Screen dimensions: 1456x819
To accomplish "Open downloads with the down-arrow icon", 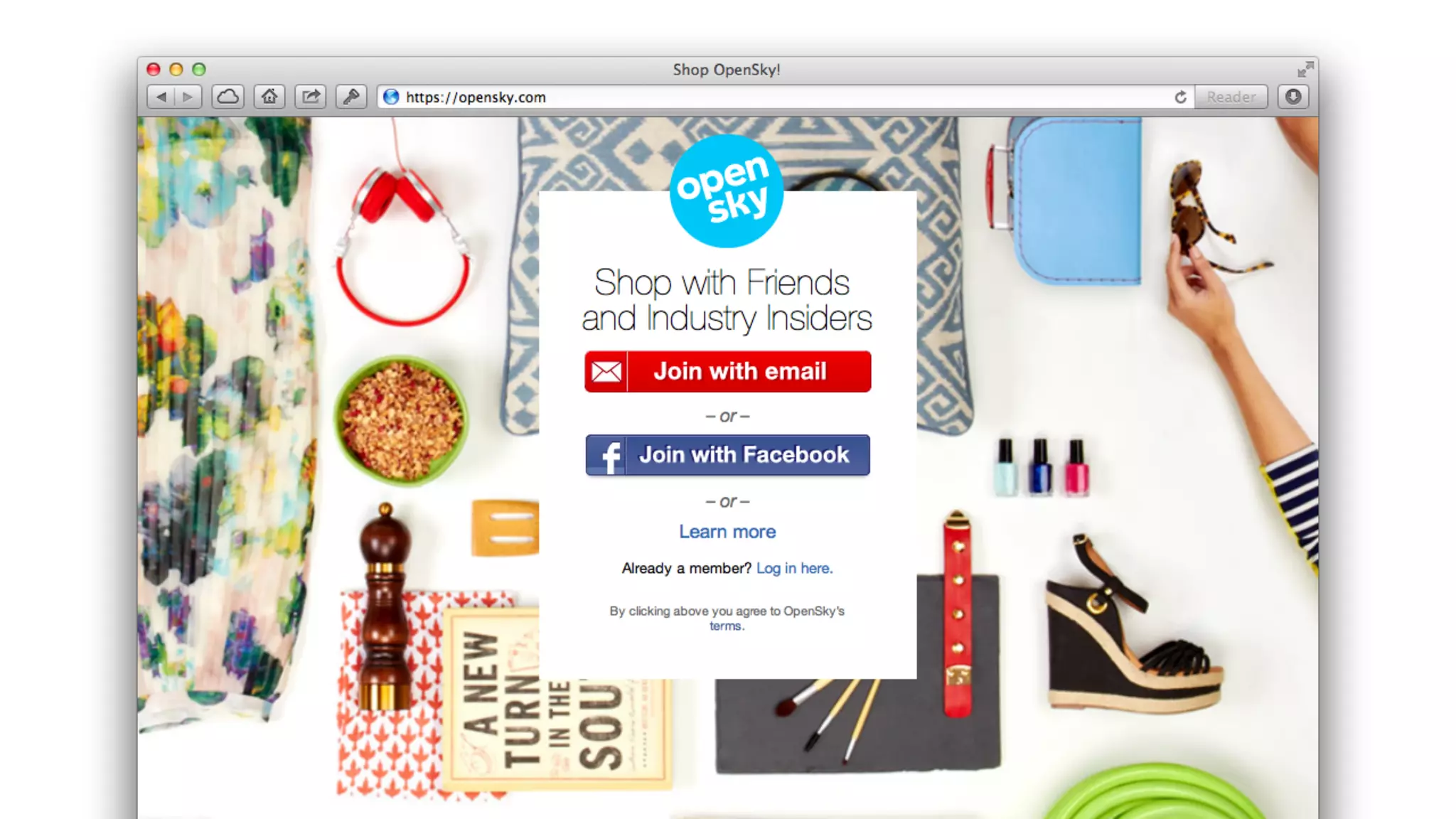I will [1293, 97].
